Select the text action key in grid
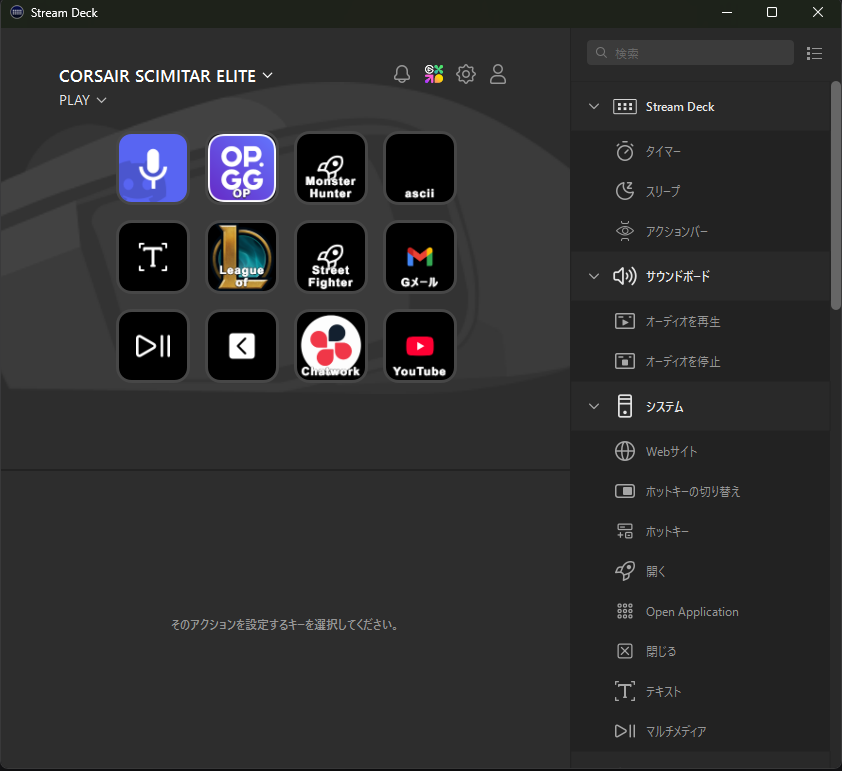The height and width of the screenshot is (771, 842). [153, 257]
